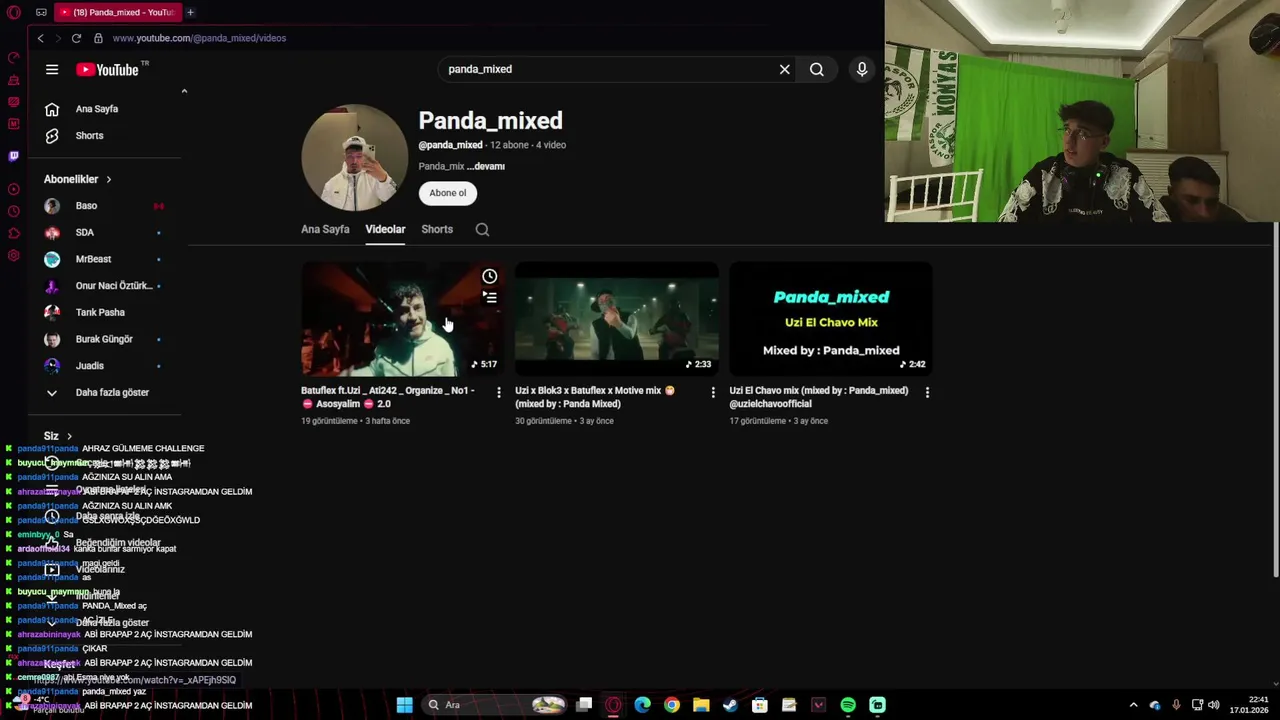This screenshot has height=720, width=1280.
Task: Search within the Panda_mixed channel
Action: click(x=482, y=230)
